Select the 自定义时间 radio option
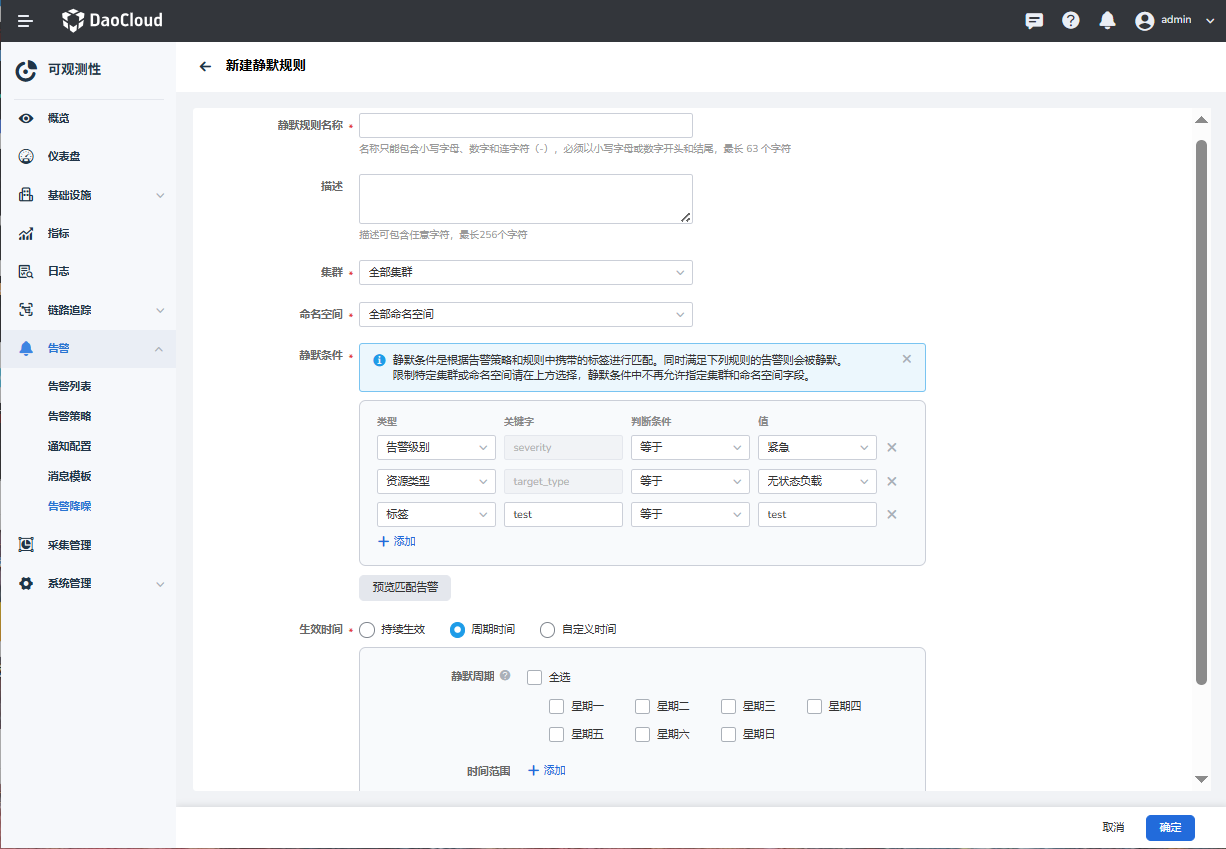1226x849 pixels. (547, 630)
